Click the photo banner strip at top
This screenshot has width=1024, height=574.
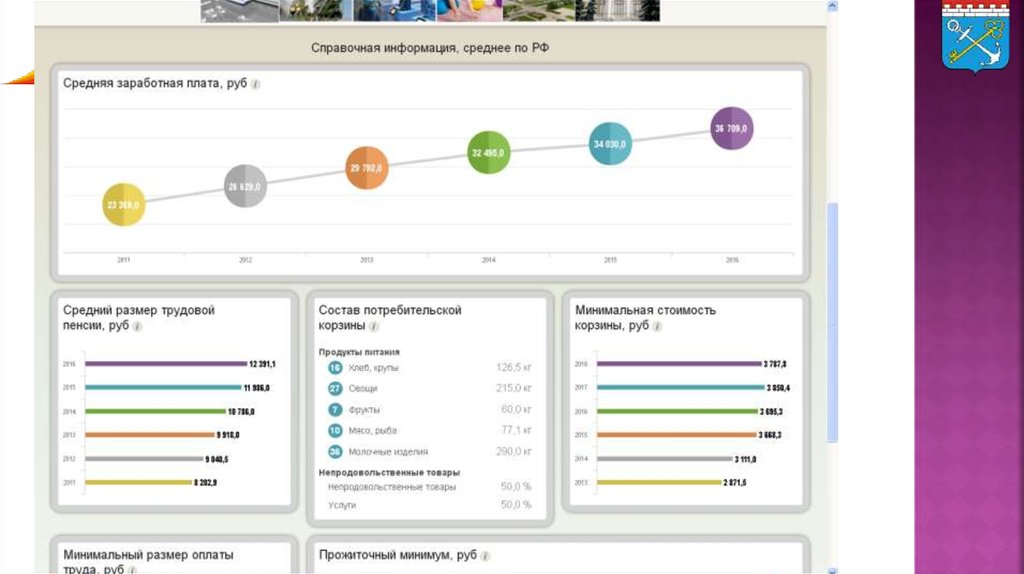[x=430, y=10]
